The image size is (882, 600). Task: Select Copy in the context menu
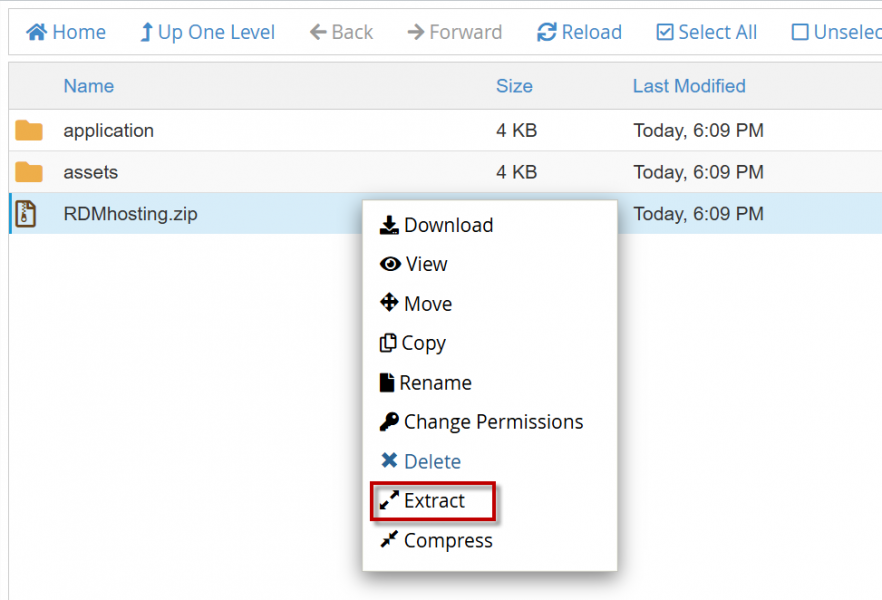click(x=413, y=344)
